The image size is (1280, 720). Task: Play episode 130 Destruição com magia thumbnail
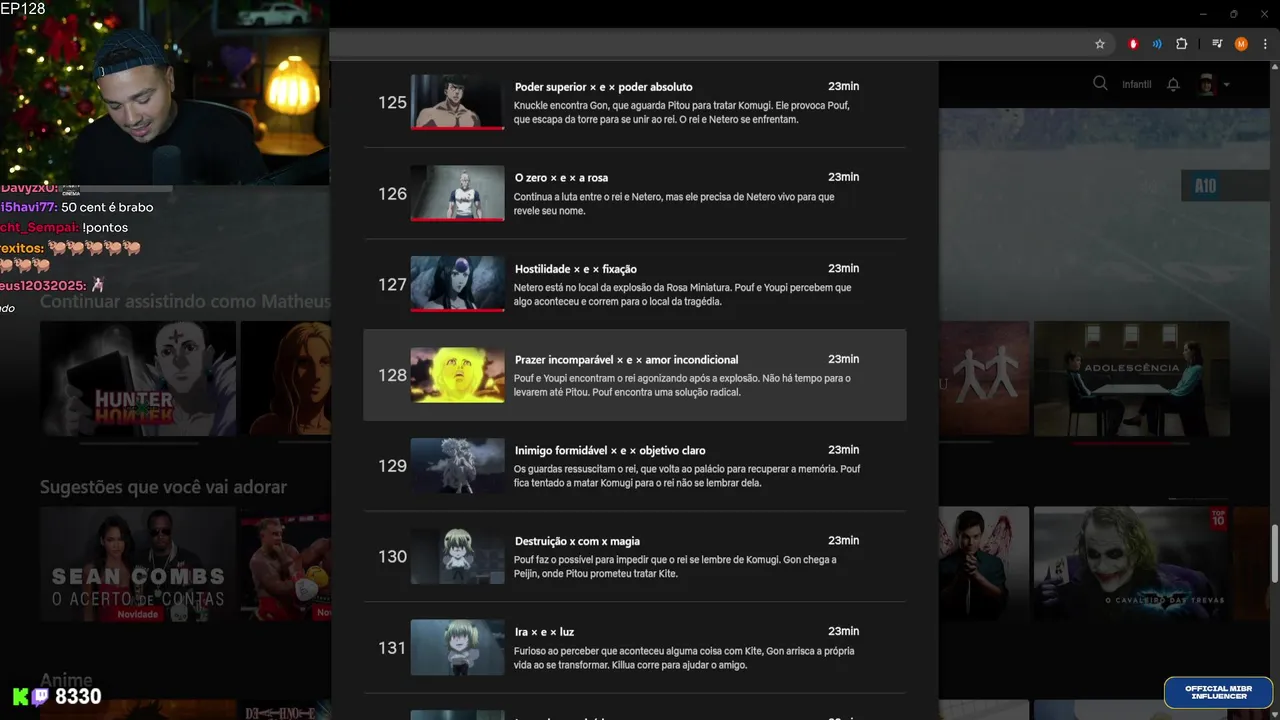[457, 556]
